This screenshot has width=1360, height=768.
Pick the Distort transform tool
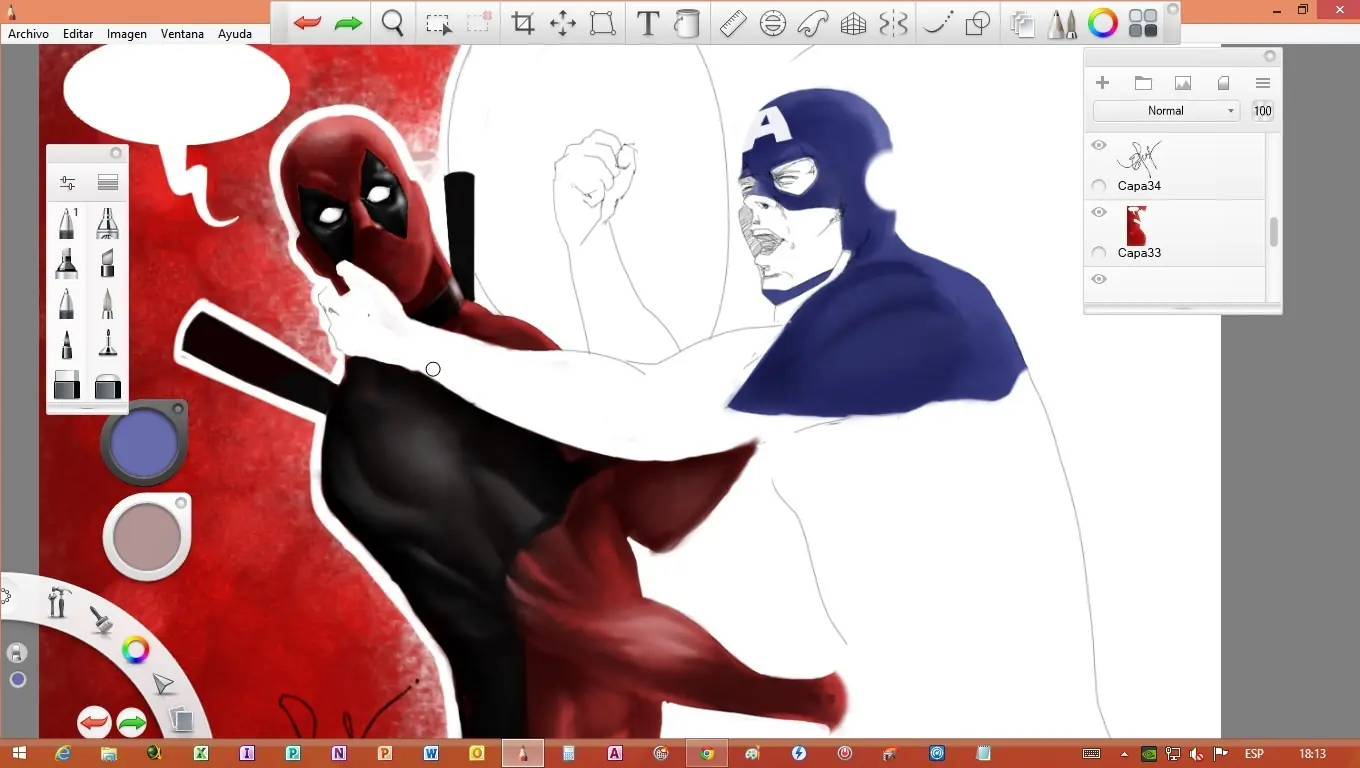(x=602, y=23)
